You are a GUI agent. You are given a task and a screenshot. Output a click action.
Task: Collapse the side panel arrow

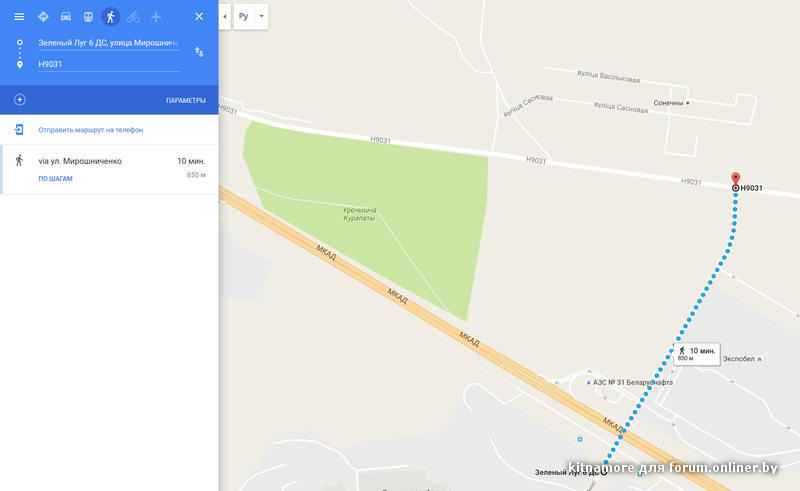click(224, 16)
